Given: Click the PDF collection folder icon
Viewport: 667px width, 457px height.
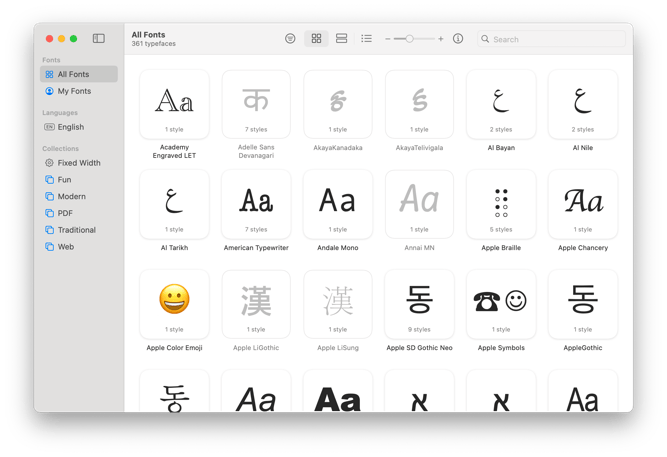Looking at the screenshot, I should [49, 213].
